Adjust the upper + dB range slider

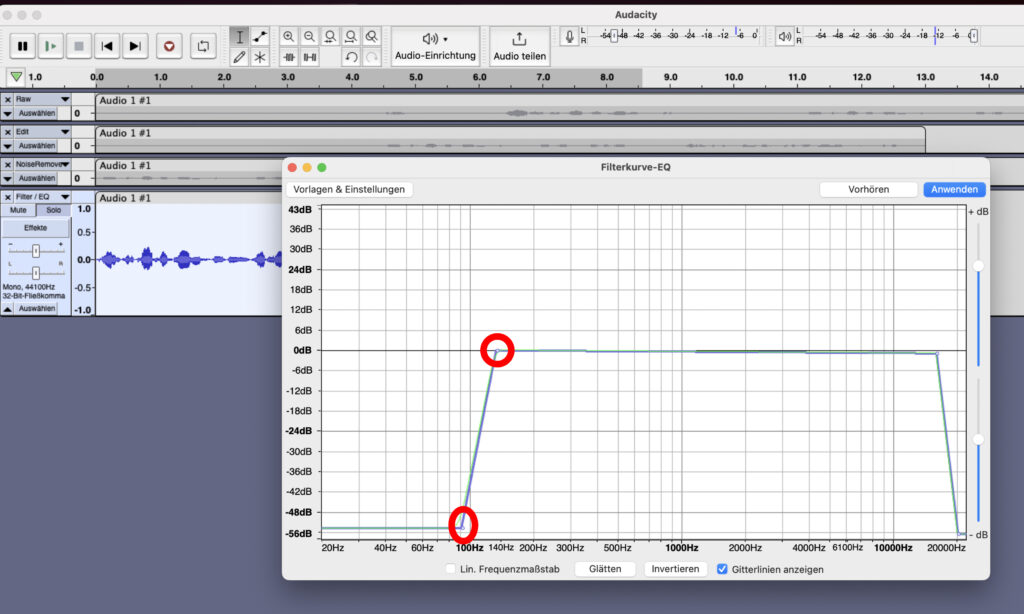(978, 266)
